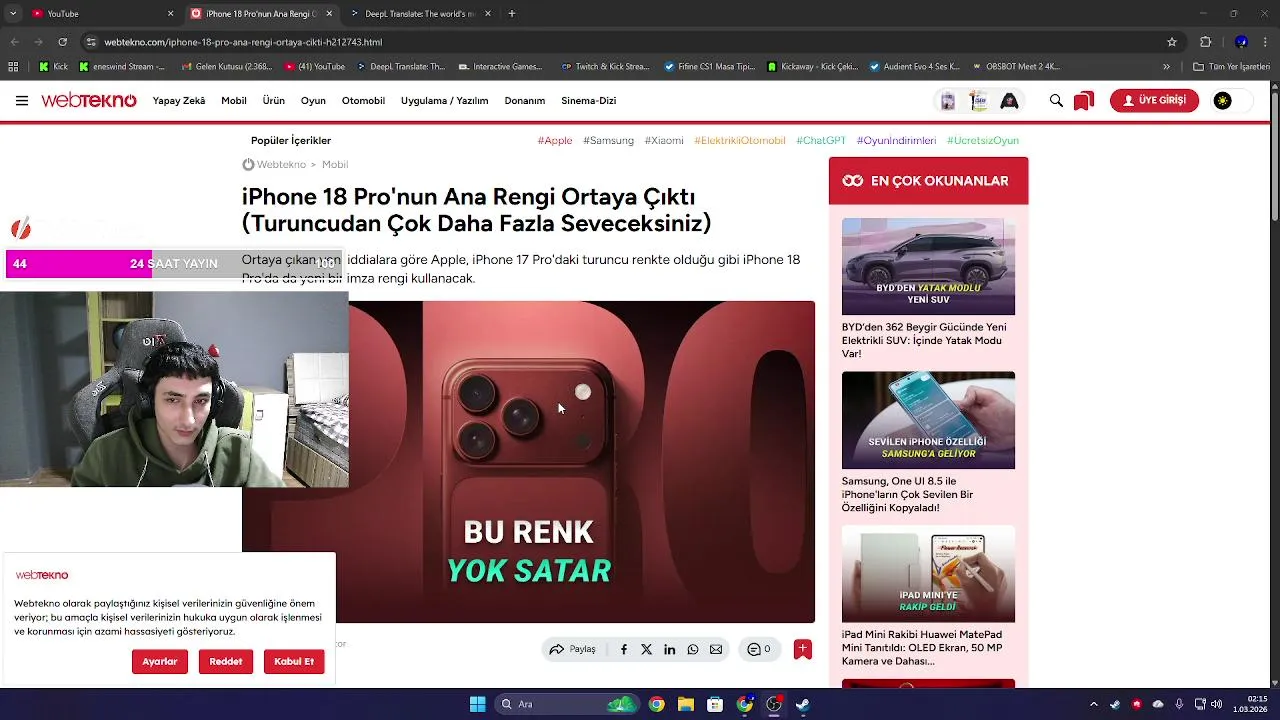The height and width of the screenshot is (720, 1280).
Task: Bookmark the article with the red save icon
Action: [802, 649]
